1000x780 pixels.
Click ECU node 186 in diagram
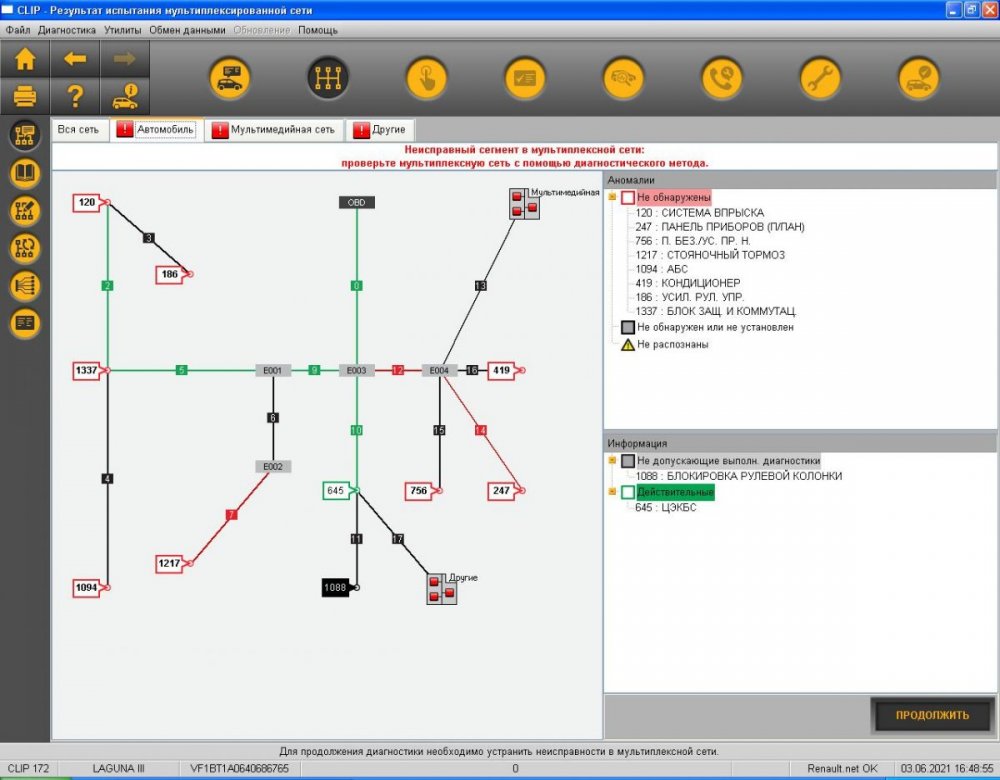tap(170, 274)
